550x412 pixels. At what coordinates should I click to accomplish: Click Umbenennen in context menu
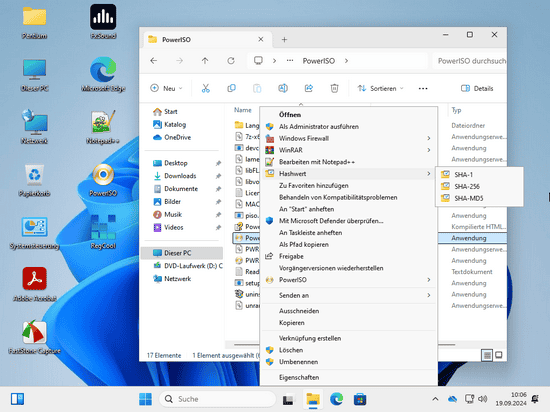click(350, 362)
